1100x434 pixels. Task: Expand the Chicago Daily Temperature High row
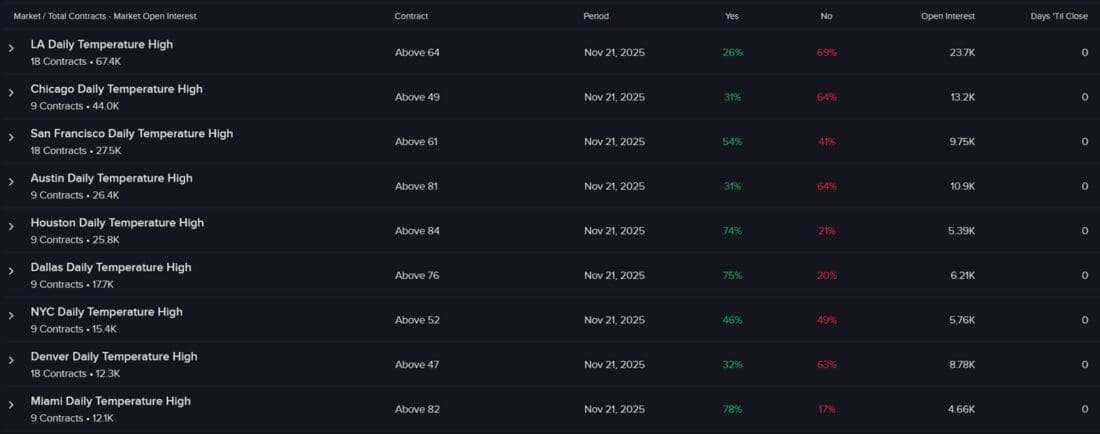11,92
